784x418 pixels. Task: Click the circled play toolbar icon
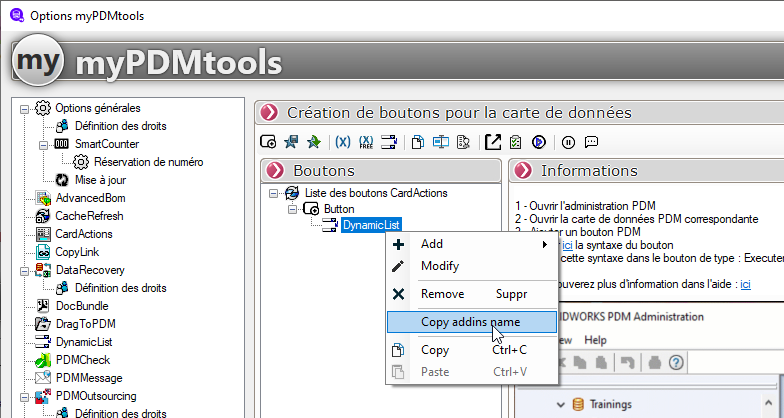538,142
